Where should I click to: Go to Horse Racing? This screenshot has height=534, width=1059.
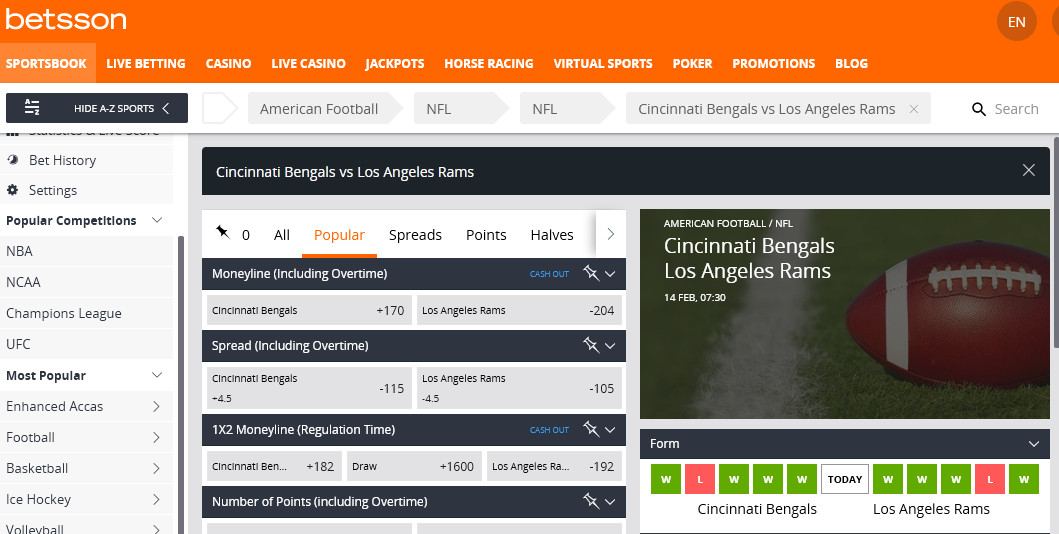tap(489, 63)
